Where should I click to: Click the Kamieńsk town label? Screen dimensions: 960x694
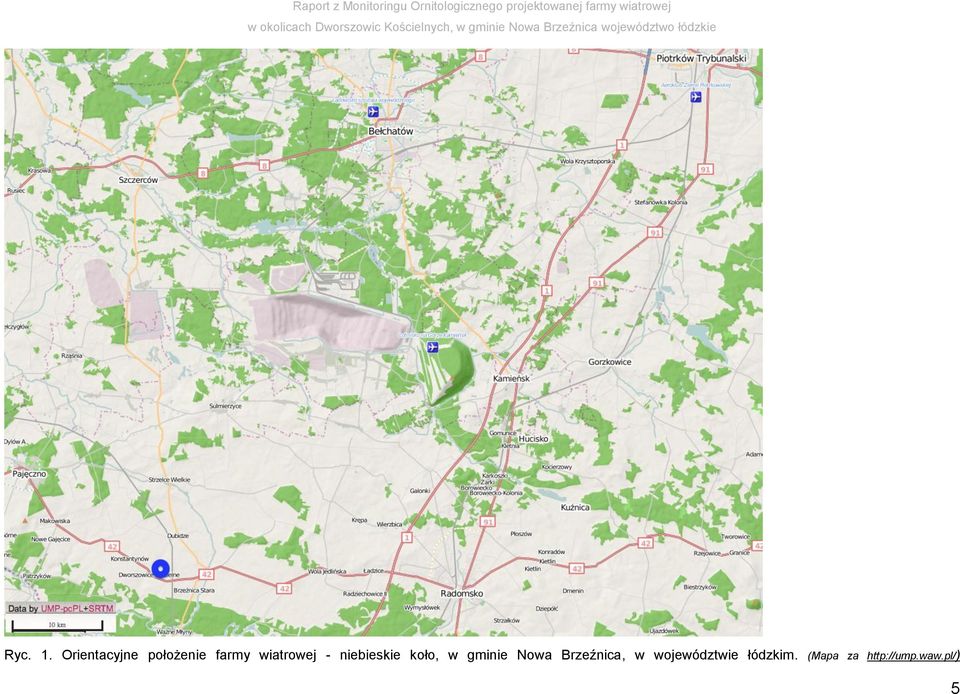tap(511, 379)
